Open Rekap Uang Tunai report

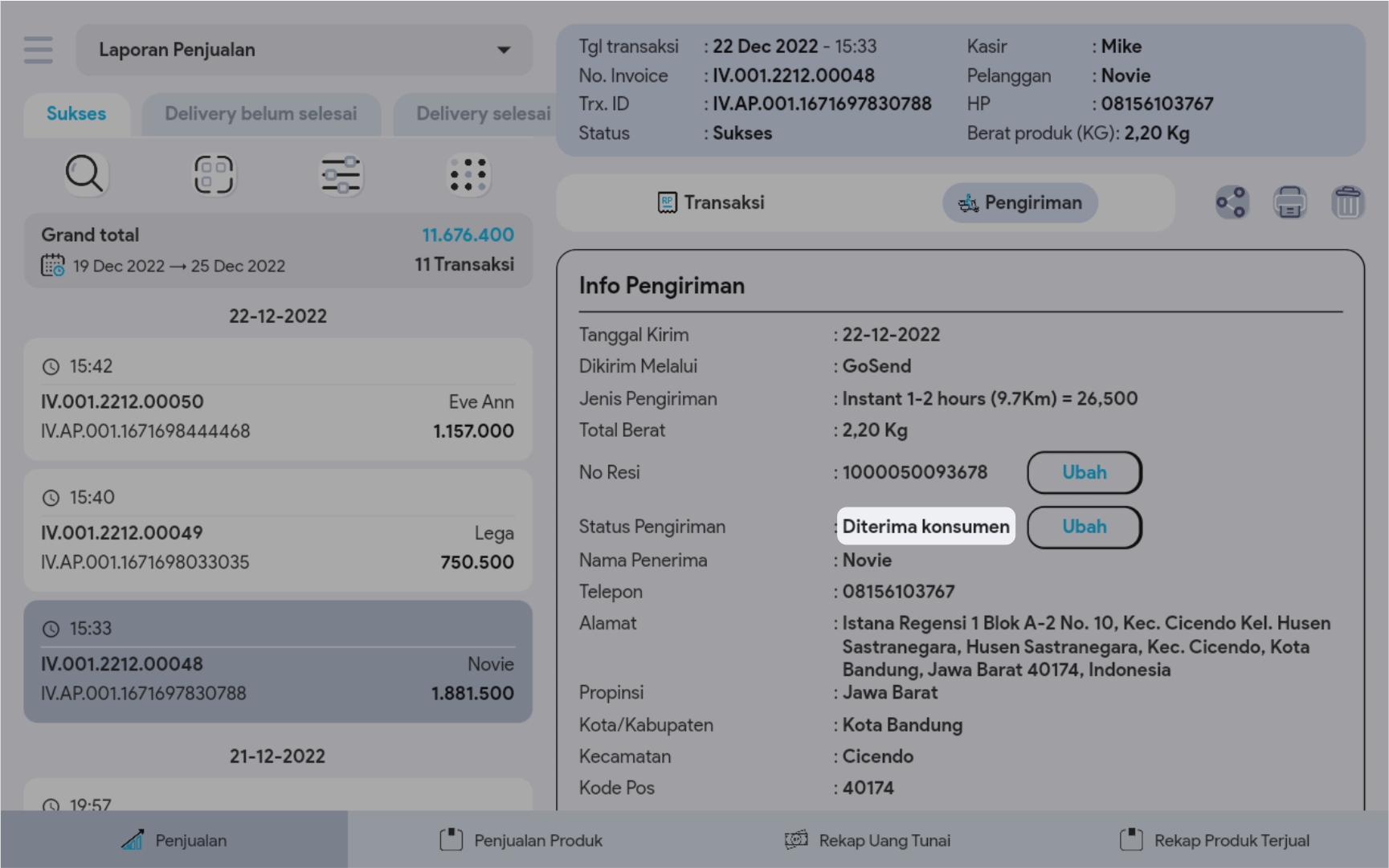(868, 840)
